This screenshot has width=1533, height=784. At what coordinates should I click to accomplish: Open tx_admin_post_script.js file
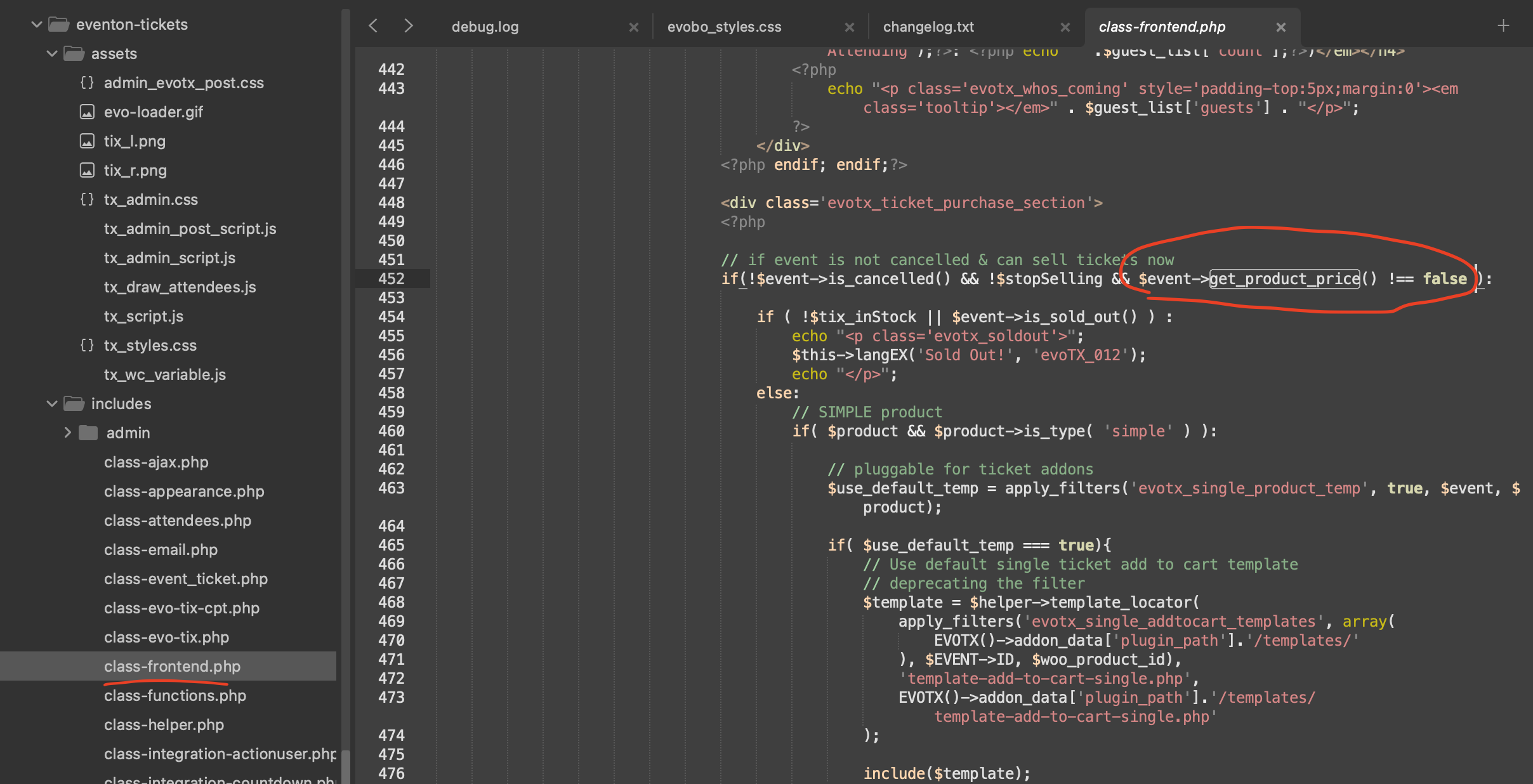pyautogui.click(x=190, y=229)
